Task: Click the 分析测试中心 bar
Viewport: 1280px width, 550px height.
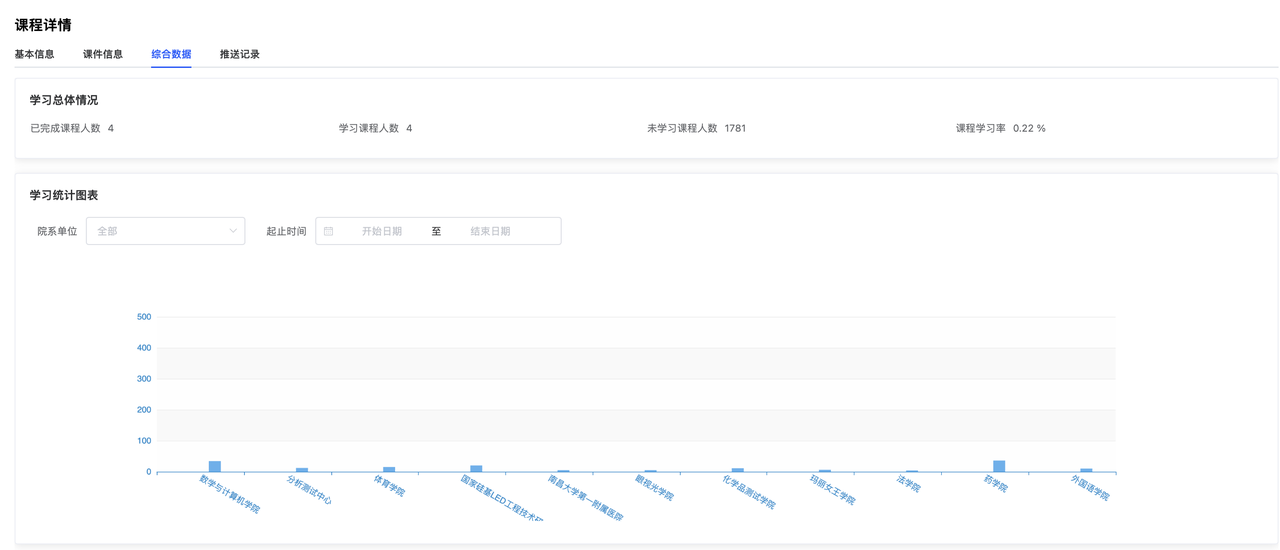Action: [x=302, y=469]
